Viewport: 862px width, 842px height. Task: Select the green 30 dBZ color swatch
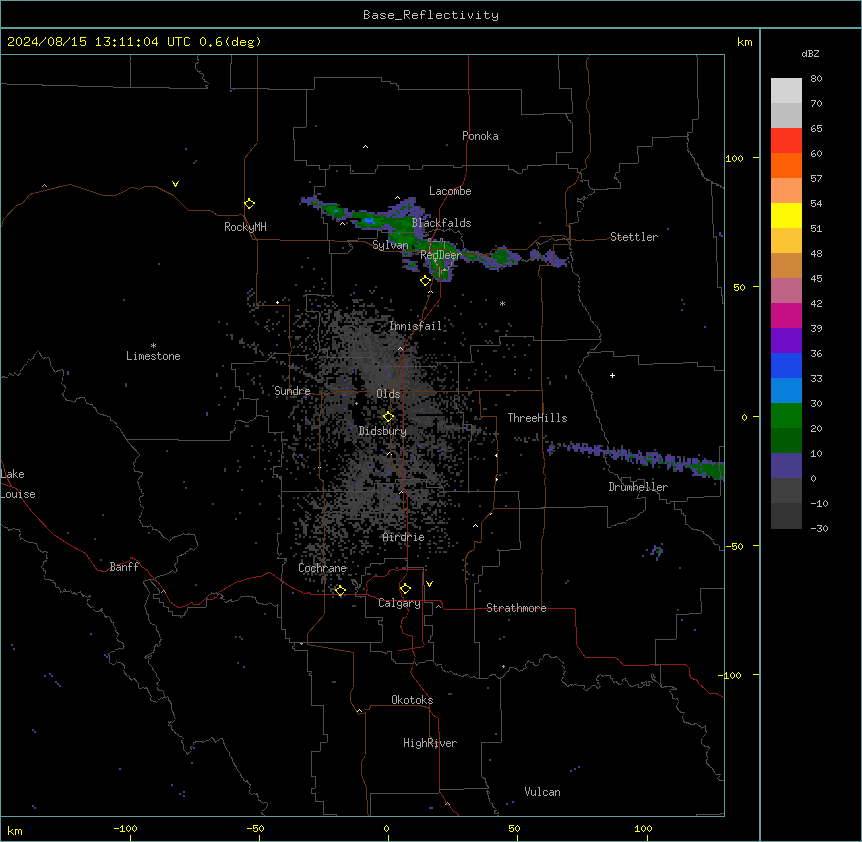(786, 416)
